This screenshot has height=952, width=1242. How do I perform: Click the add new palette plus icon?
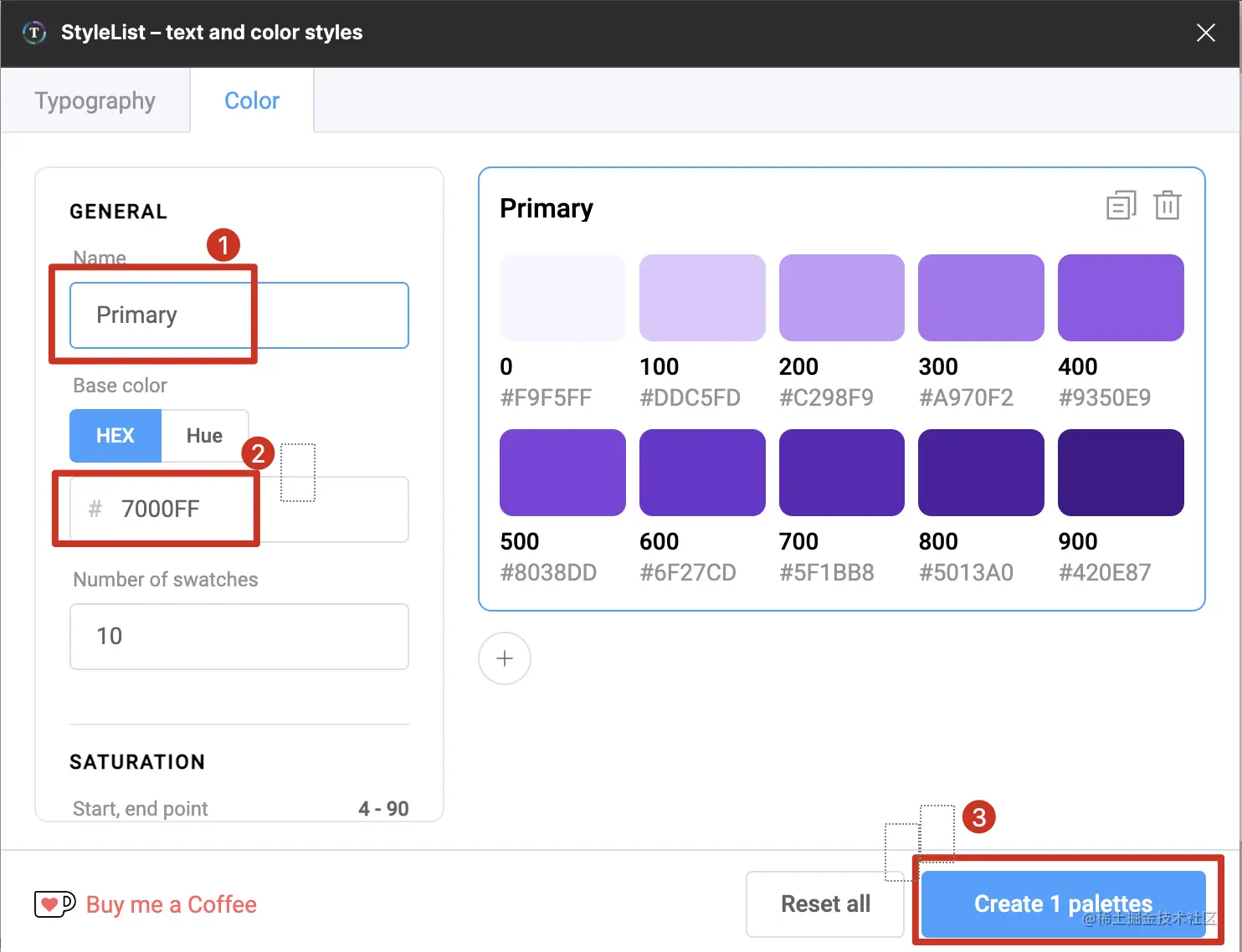pyautogui.click(x=505, y=658)
